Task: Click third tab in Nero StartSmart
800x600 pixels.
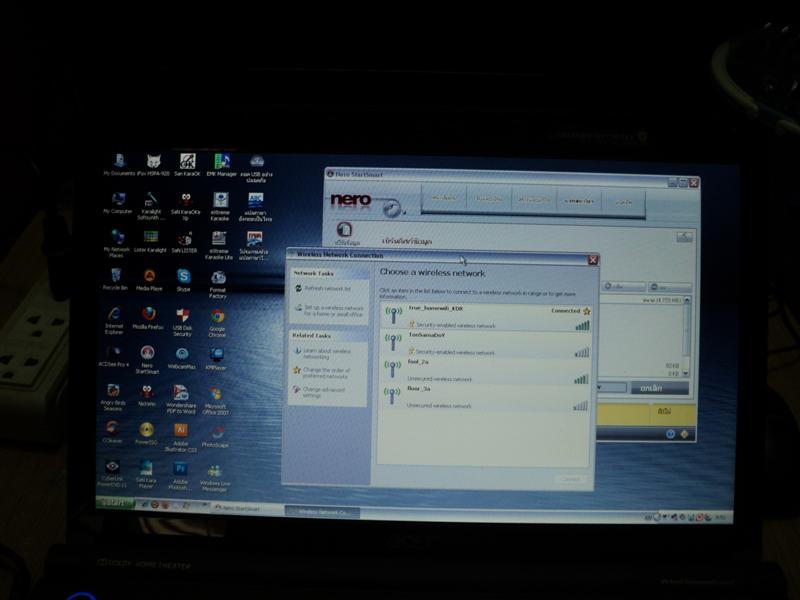Action: (534, 200)
